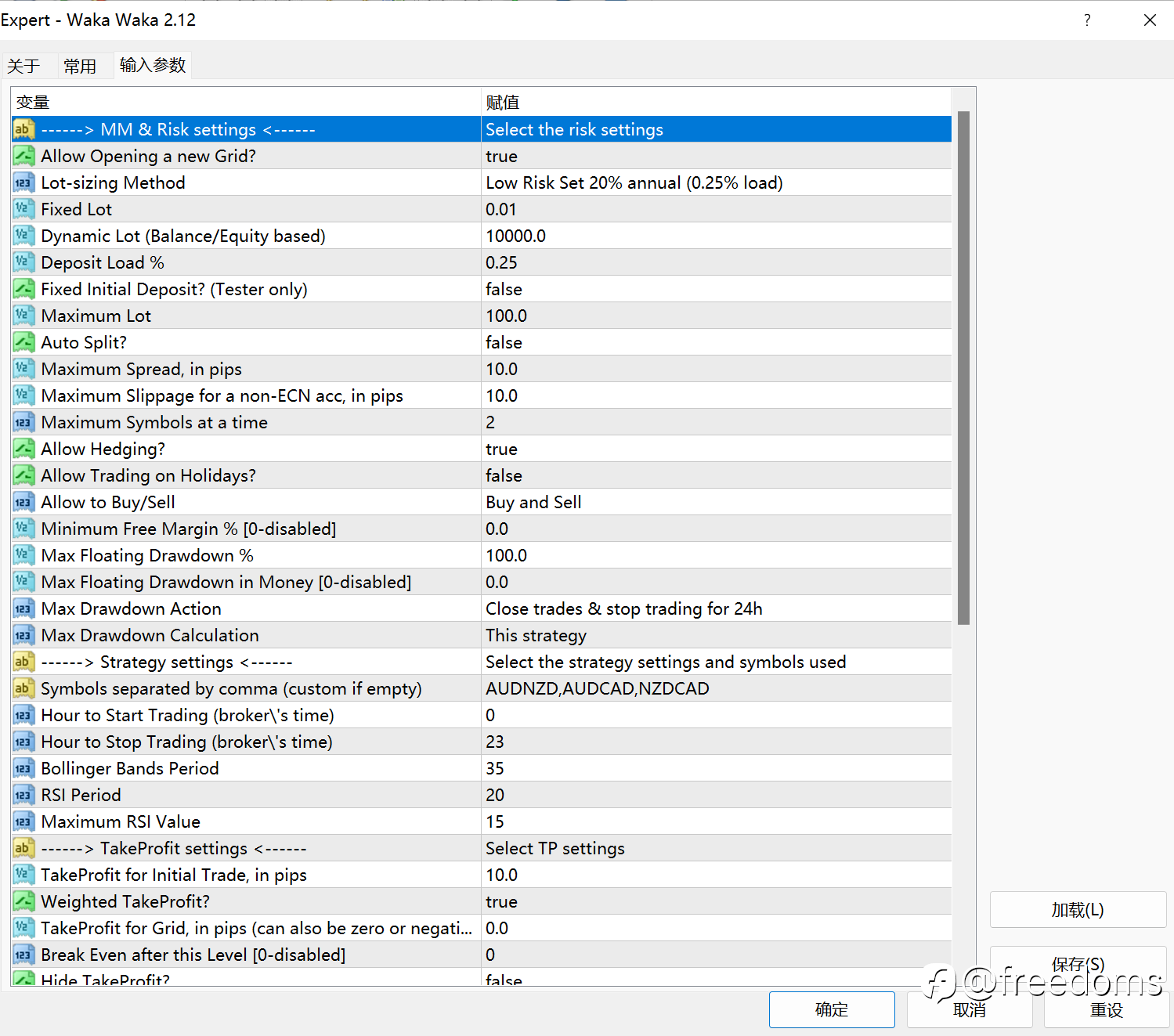The image size is (1174, 1036).
Task: Click the integer icon beside Lot-sizing Method
Action: coord(23,182)
